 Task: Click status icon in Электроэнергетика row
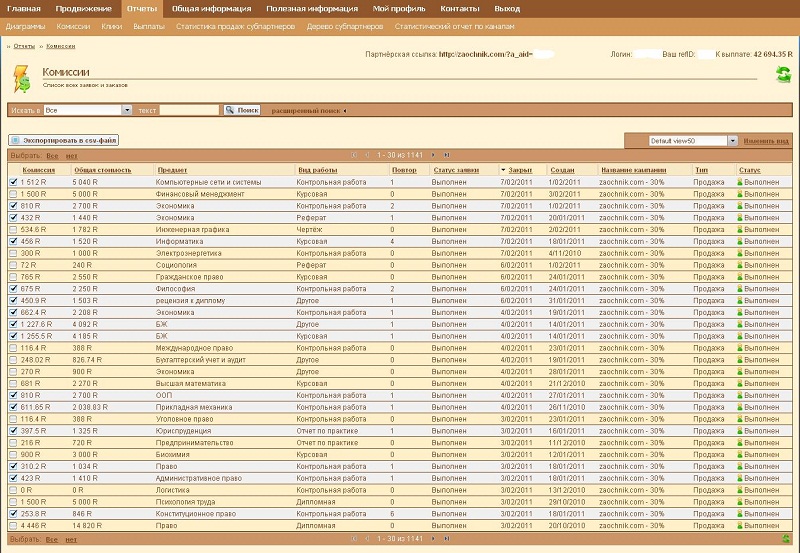[740, 254]
